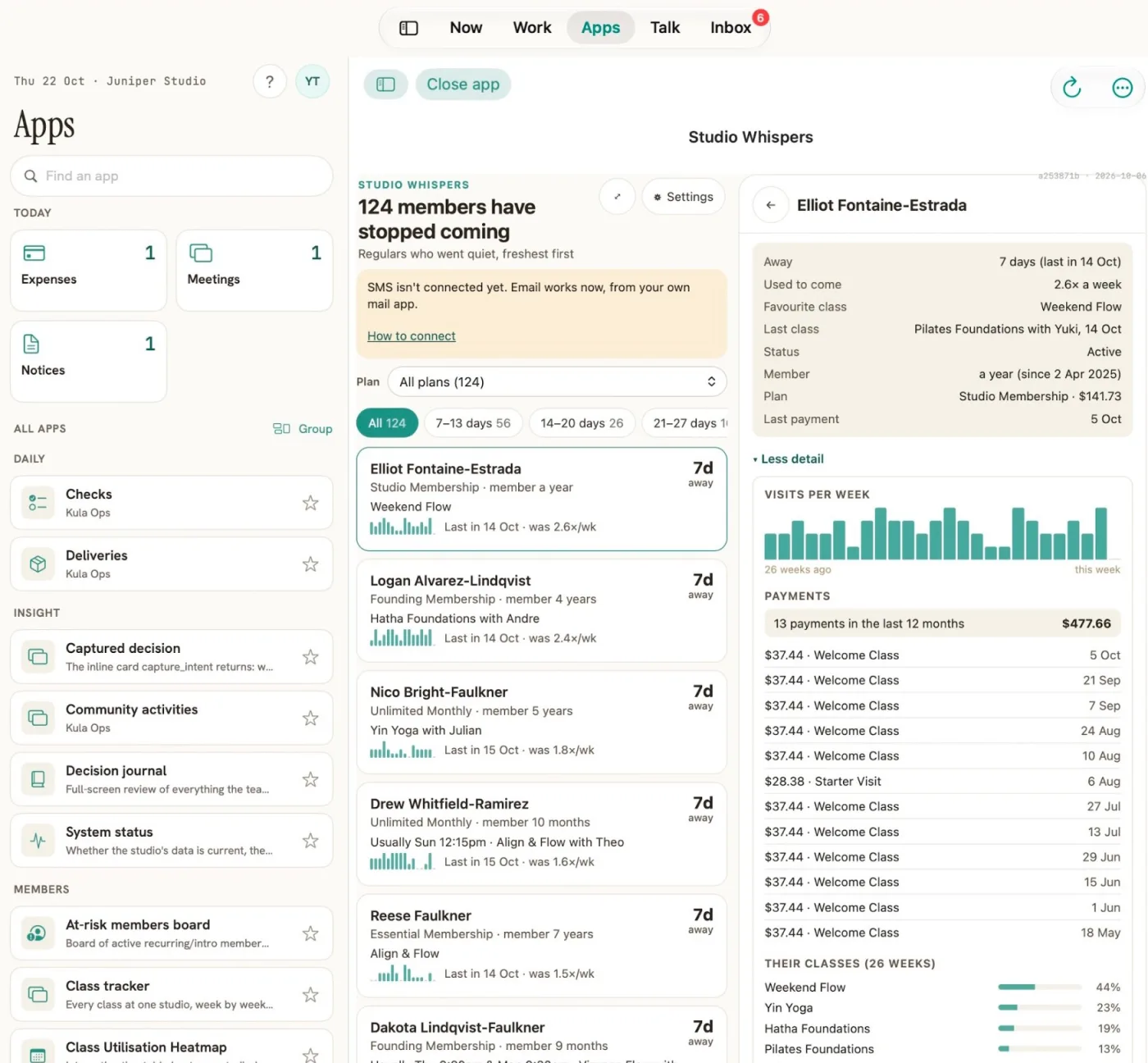Open the All plans (124) dropdown

[x=557, y=382]
